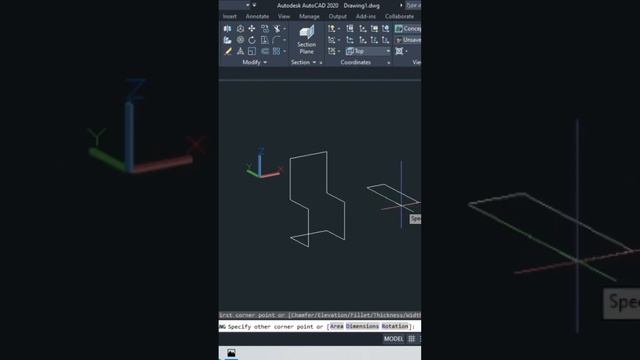Image resolution: width=640 pixels, height=360 pixels.
Task: Select the Fillet tool in Modify panel
Action: pos(276,40)
